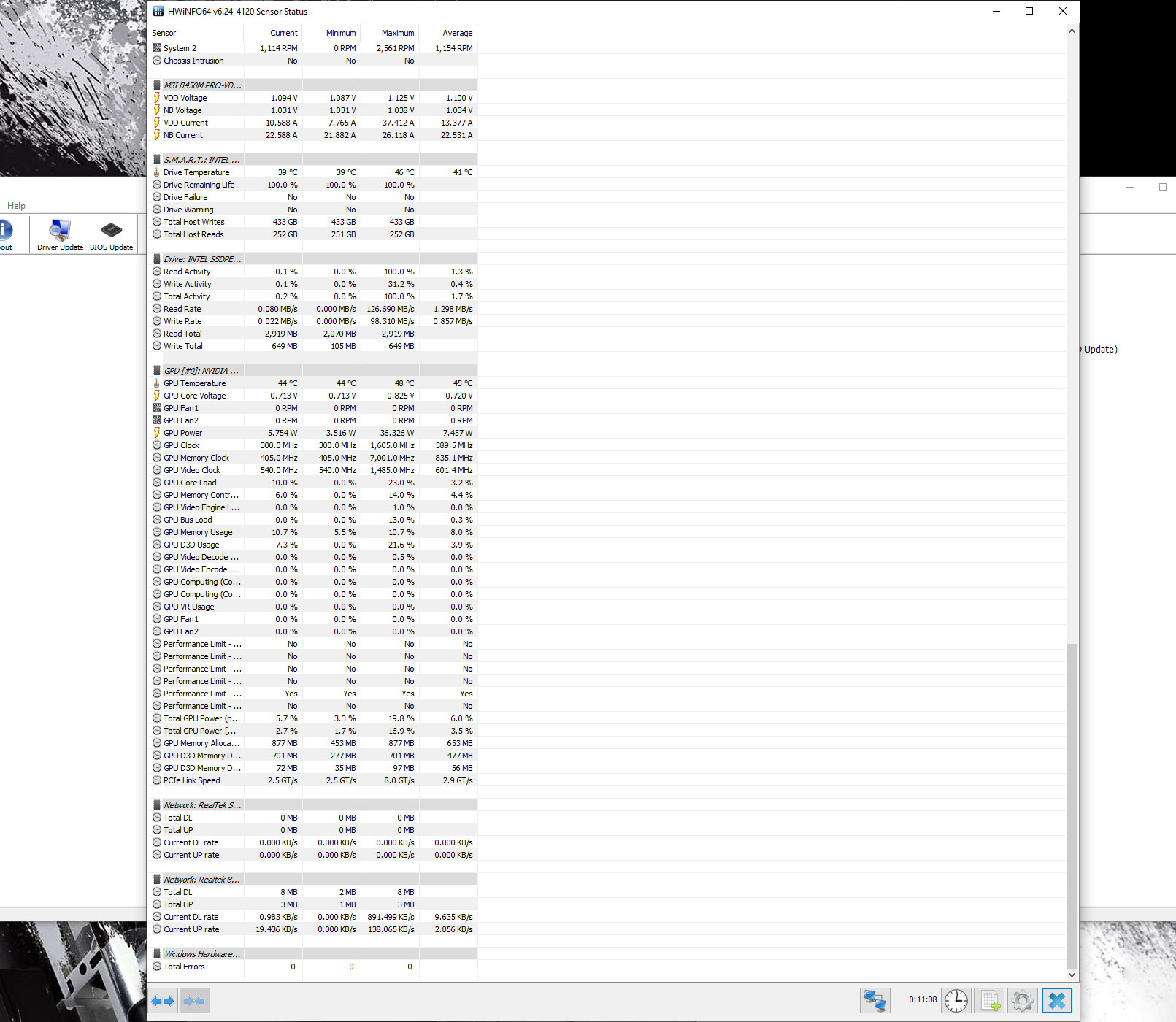This screenshot has height=1022, width=1176.
Task: Open sensor settings gear icon
Action: (1023, 1000)
